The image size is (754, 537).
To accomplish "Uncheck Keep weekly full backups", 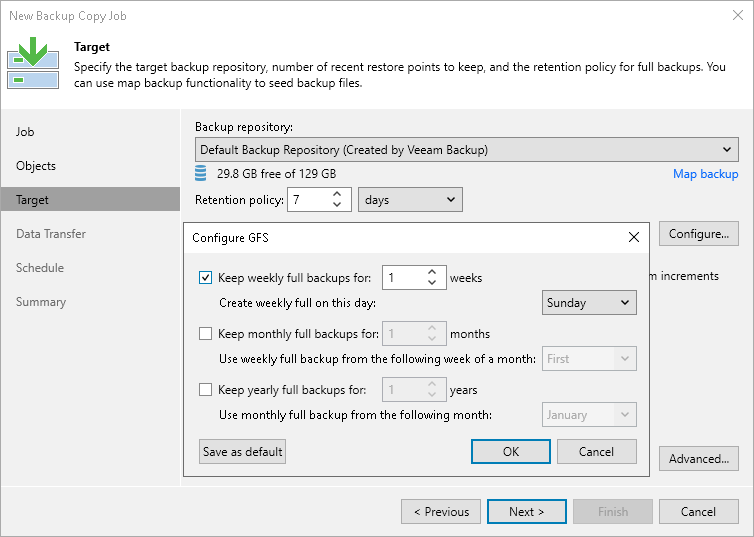I will point(205,277).
